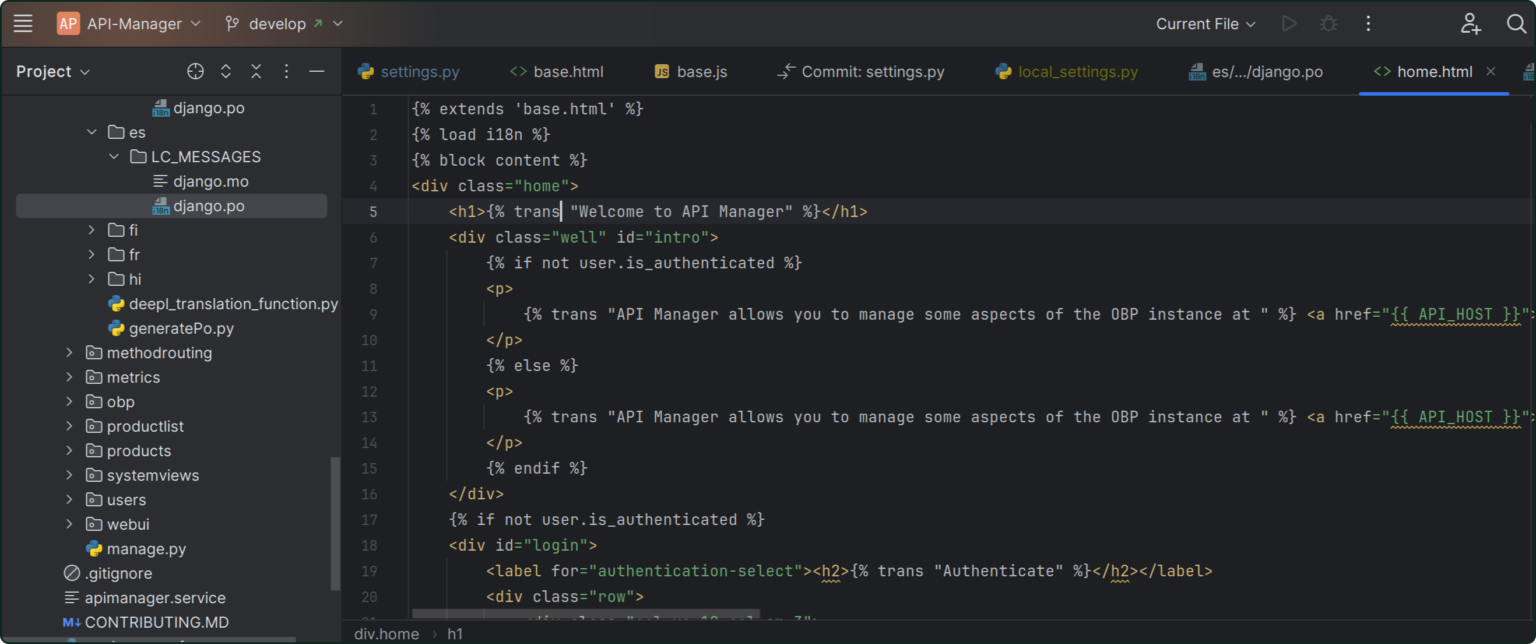The image size is (1536, 644).
Task: Click the Run button in toolbar
Action: coord(1289,24)
